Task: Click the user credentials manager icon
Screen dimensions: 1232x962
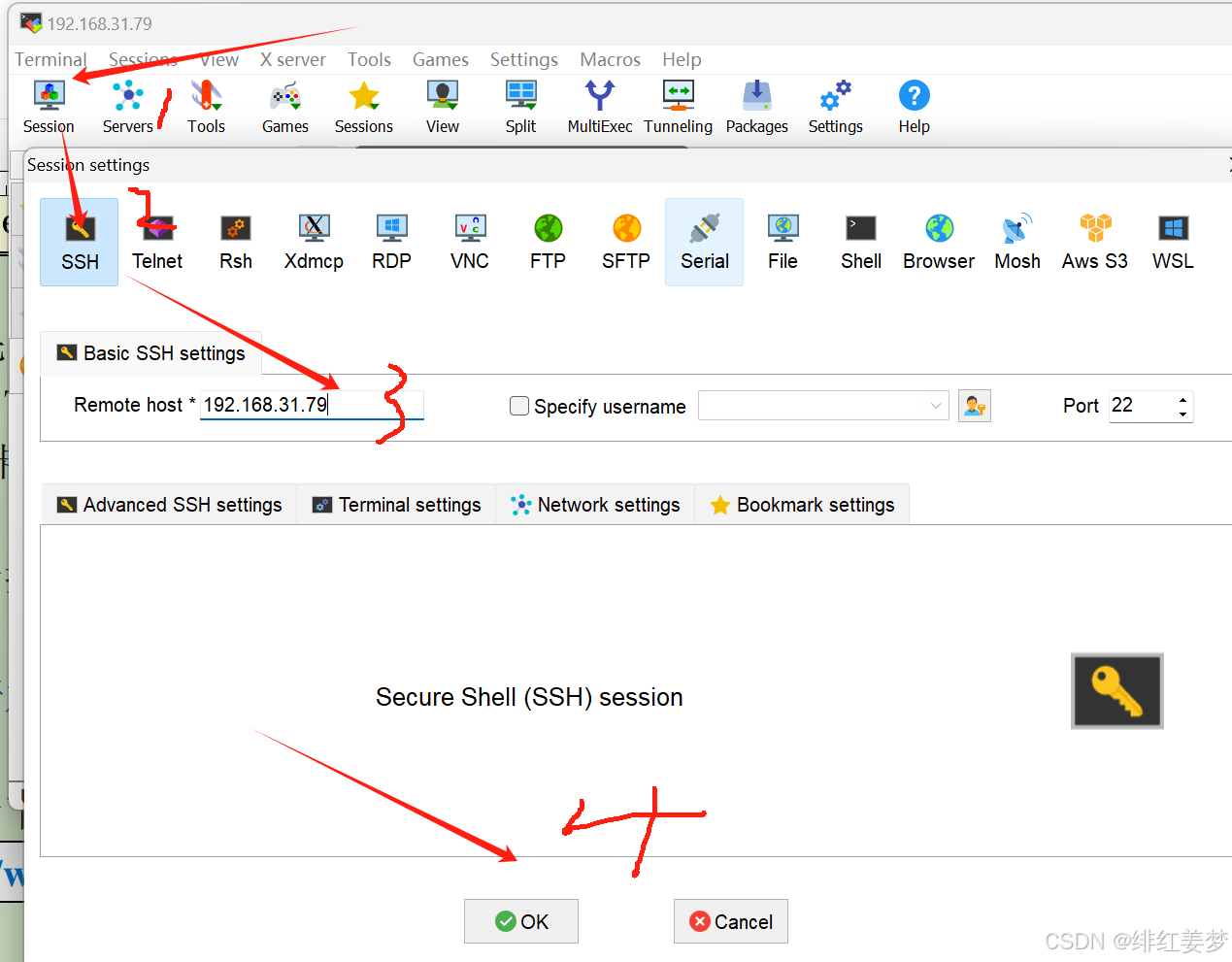Action: click(x=975, y=406)
